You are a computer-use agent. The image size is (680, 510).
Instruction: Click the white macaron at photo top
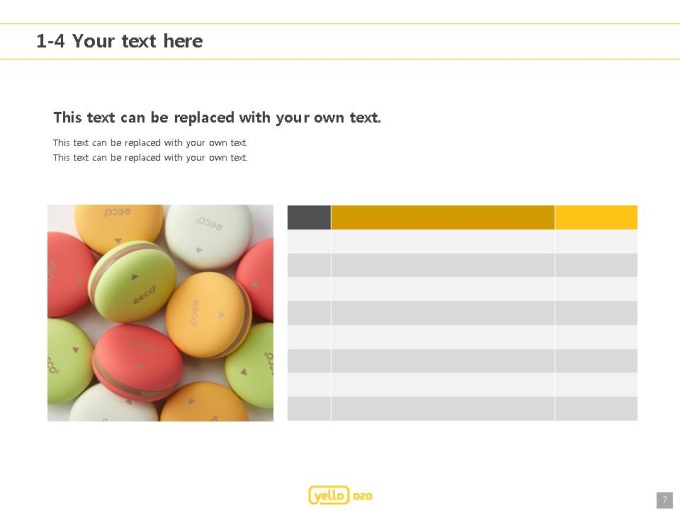pyautogui.click(x=209, y=235)
